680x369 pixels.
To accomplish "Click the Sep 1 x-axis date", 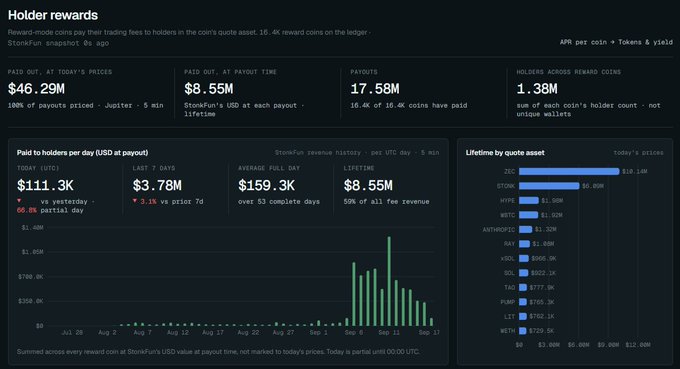I will [319, 333].
